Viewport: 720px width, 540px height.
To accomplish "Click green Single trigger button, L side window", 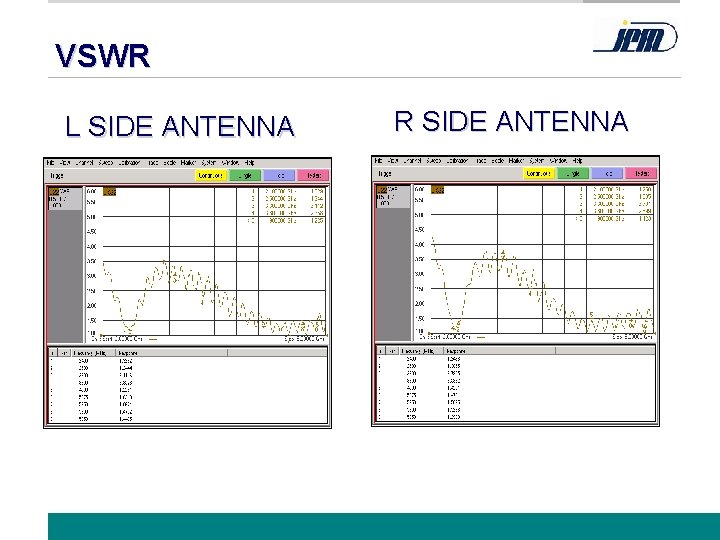I will click(245, 175).
